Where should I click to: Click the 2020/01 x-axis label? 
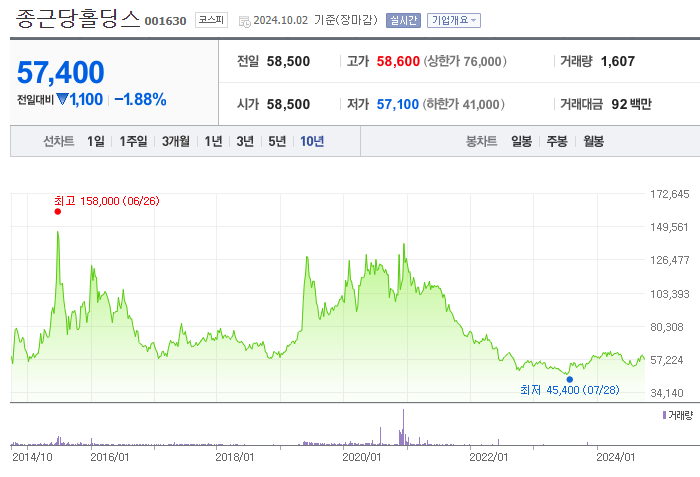[x=362, y=457]
